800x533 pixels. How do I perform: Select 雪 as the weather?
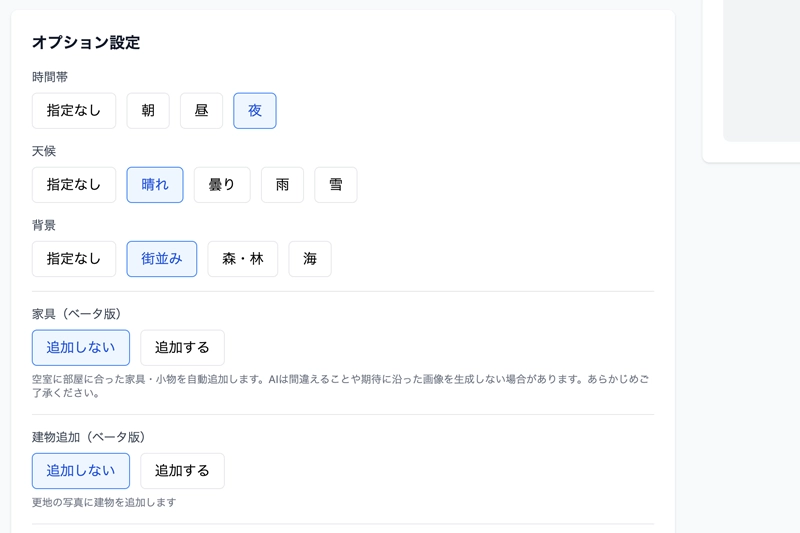coord(336,185)
